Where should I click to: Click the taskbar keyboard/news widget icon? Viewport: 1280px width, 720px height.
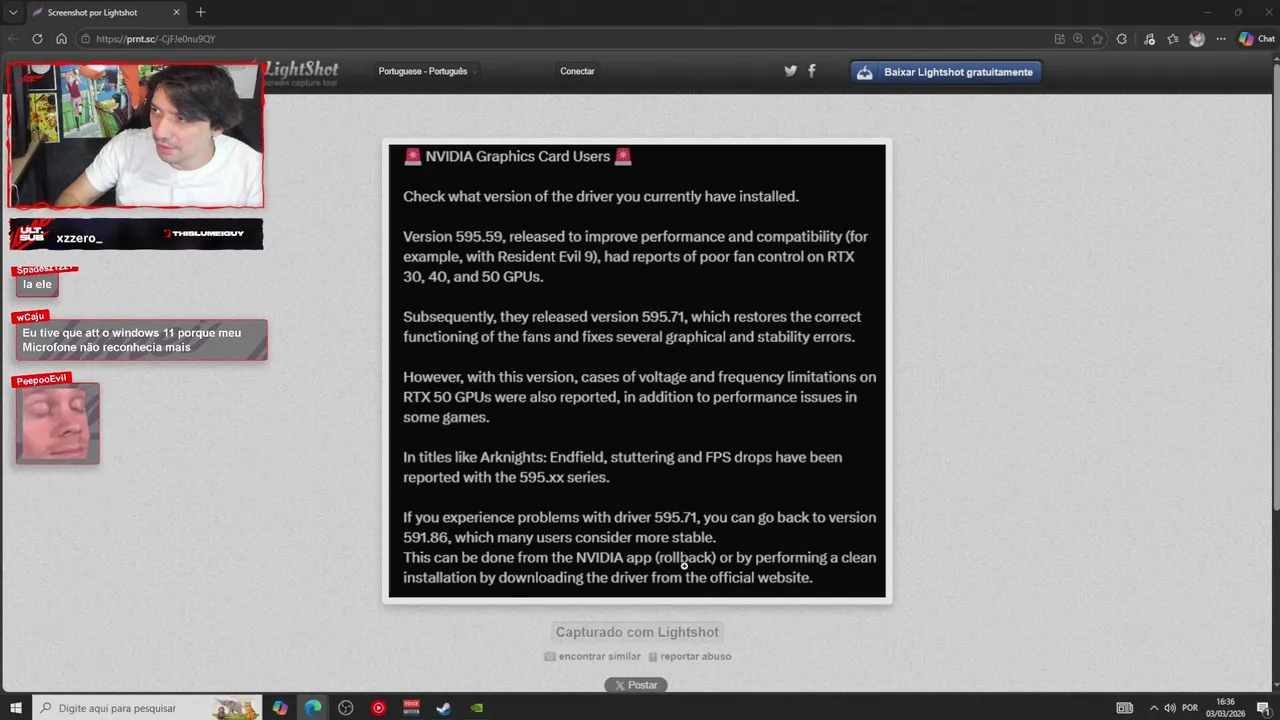1125,708
